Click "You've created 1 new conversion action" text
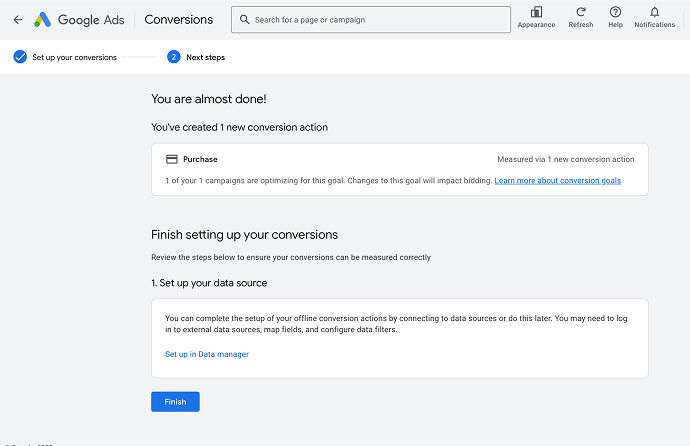Screen dimensions: 690x446 point(239,127)
